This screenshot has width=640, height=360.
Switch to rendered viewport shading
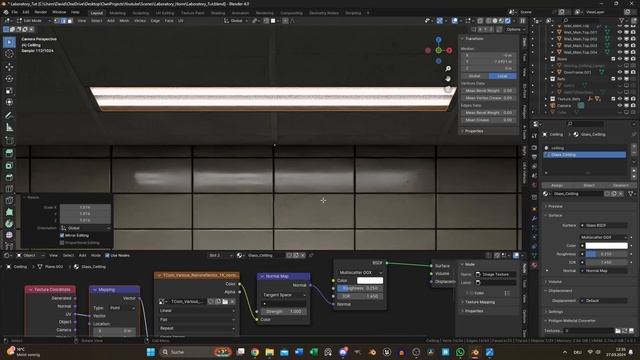[508, 20]
